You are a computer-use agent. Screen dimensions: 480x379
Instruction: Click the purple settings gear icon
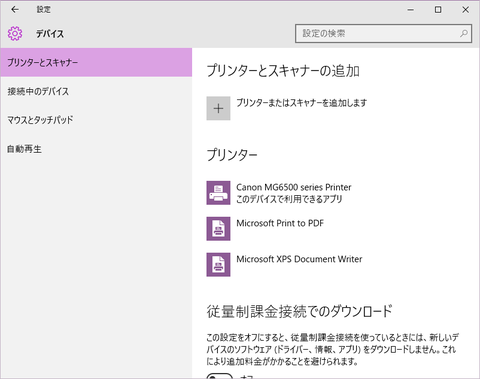15,34
